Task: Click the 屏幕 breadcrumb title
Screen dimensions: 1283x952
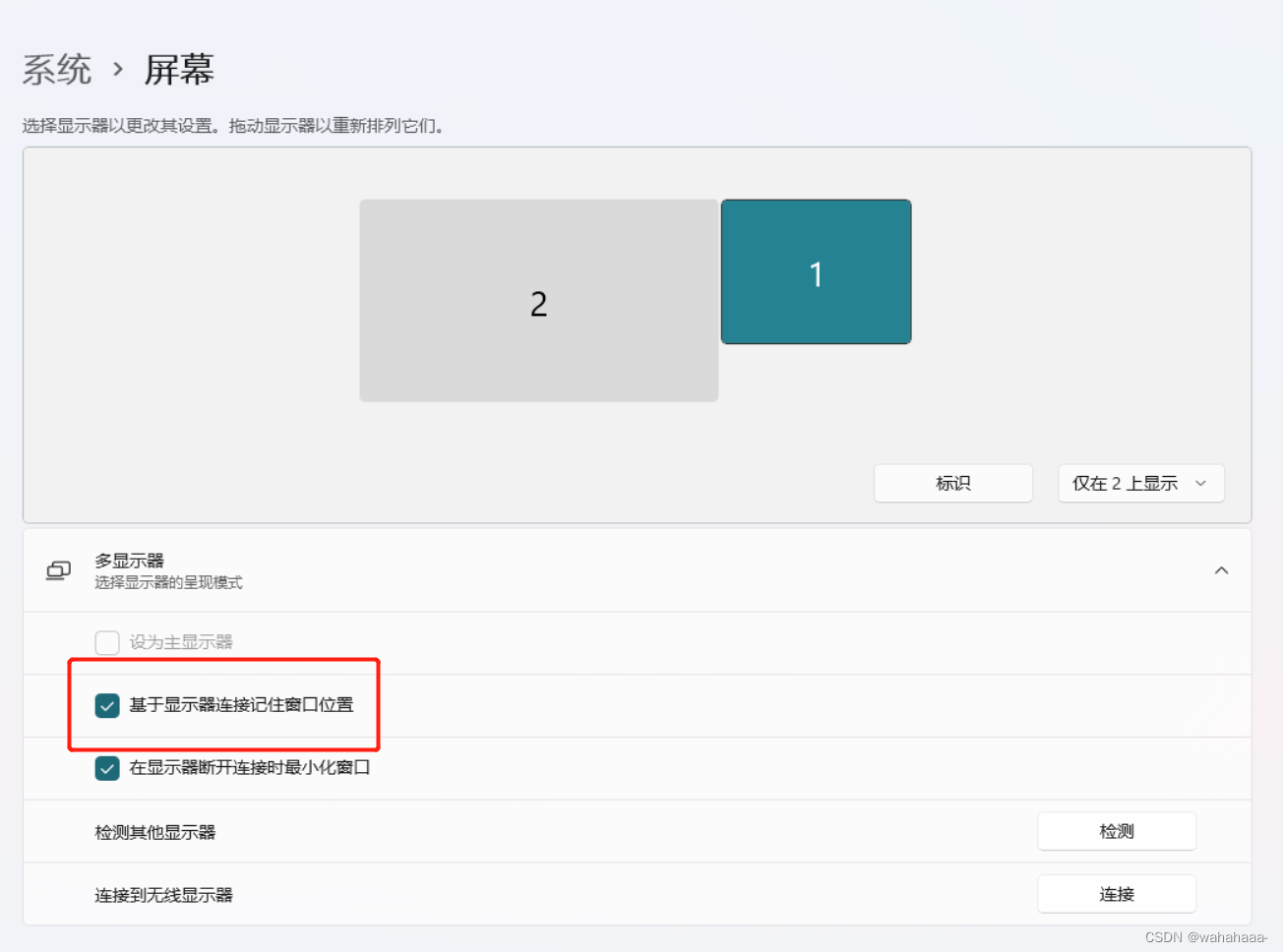Action: tap(179, 70)
